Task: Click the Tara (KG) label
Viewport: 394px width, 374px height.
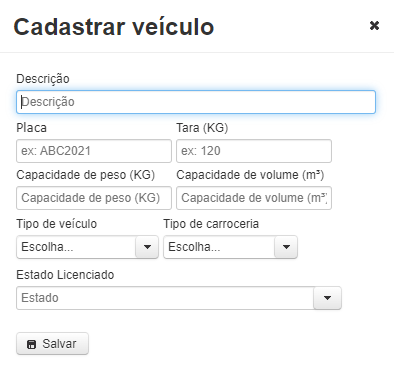Action: coord(202,128)
